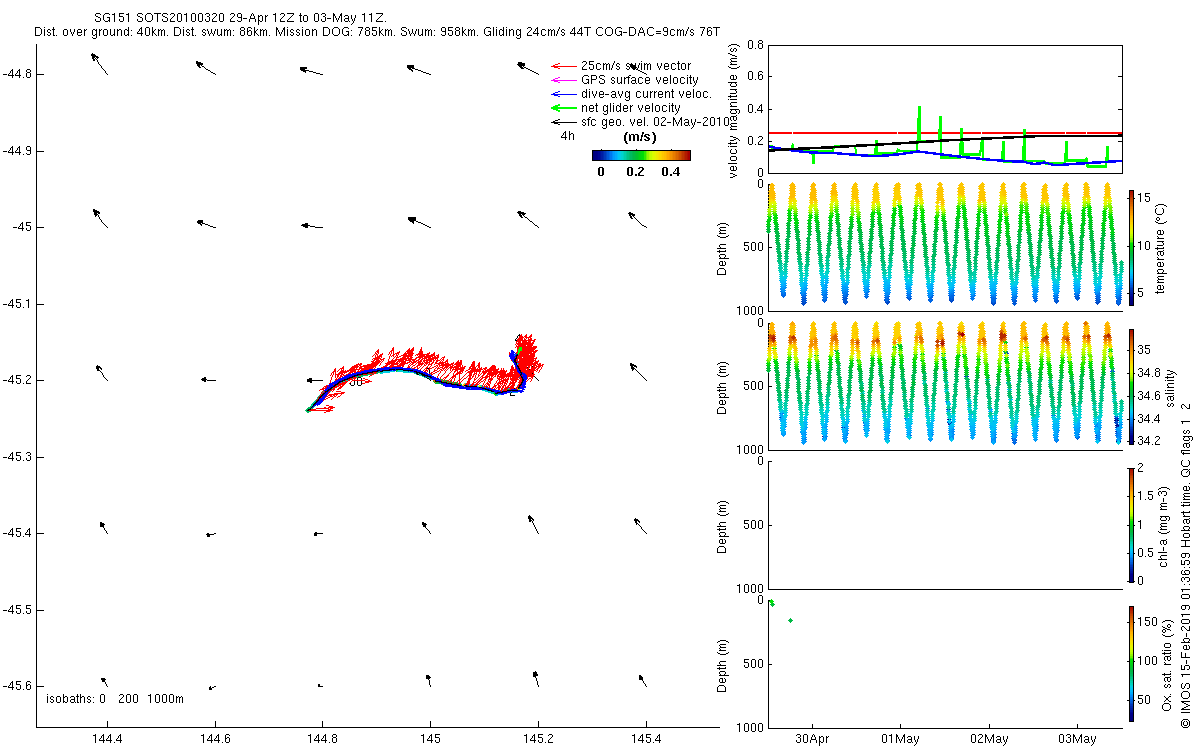Click the 1.5 tick on chl-a colorbar
The height and width of the screenshot is (750, 1200).
(x=1146, y=496)
